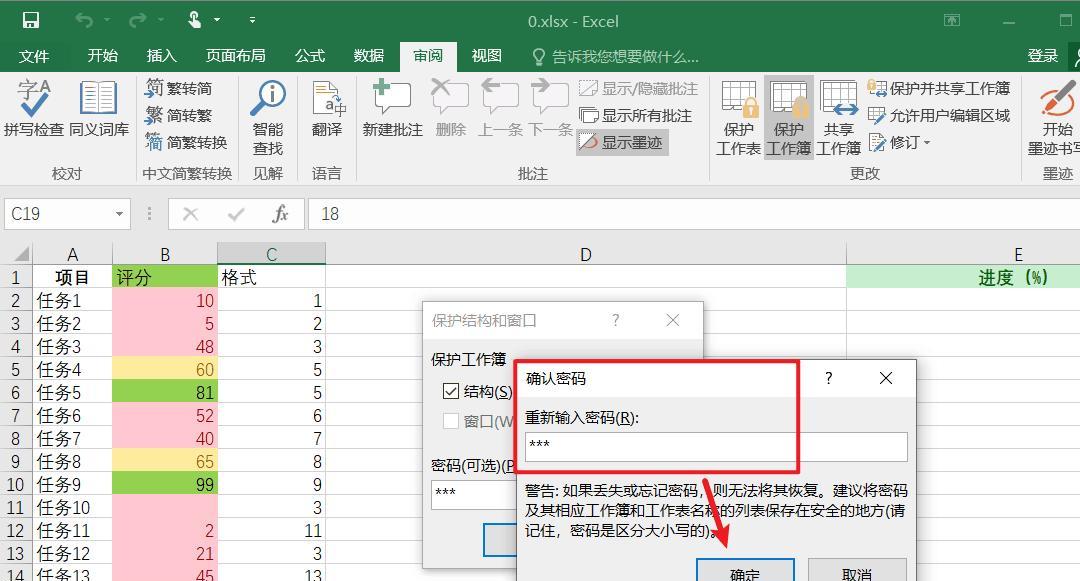This screenshot has height=581, width=1080.
Task: Confirm password with 确定 button
Action: (745, 571)
